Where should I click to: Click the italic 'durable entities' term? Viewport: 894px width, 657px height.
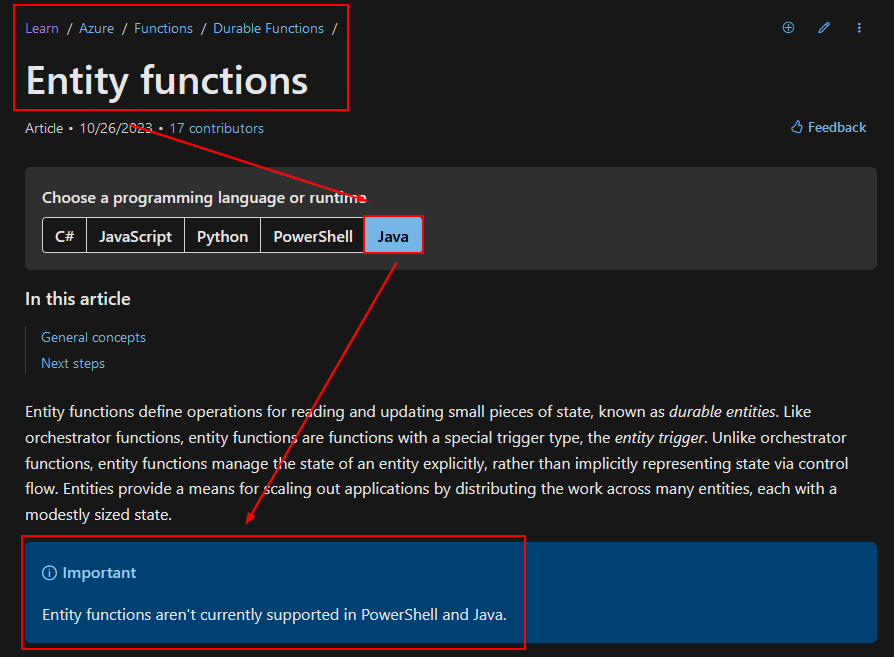tap(722, 412)
